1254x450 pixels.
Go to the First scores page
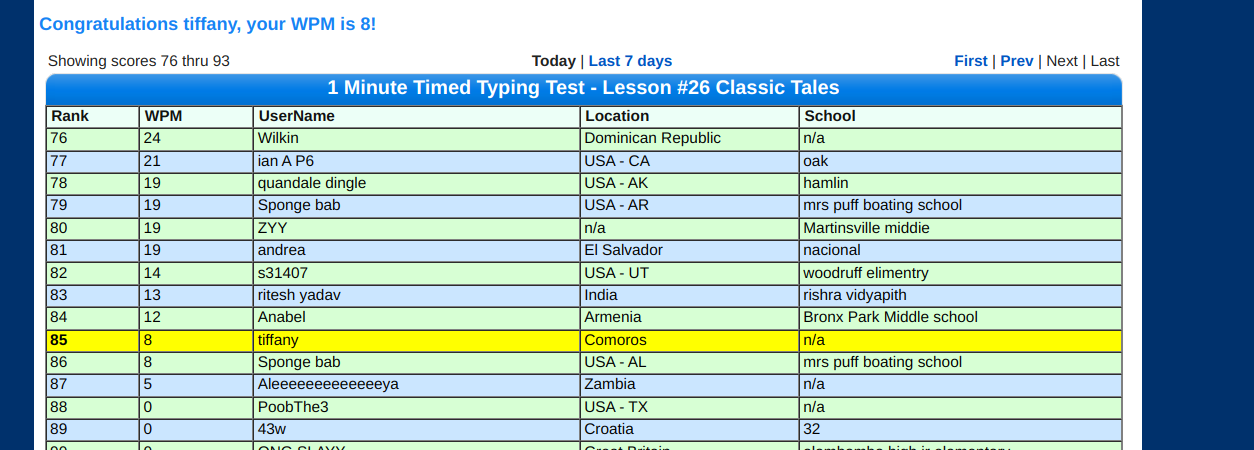(x=971, y=61)
